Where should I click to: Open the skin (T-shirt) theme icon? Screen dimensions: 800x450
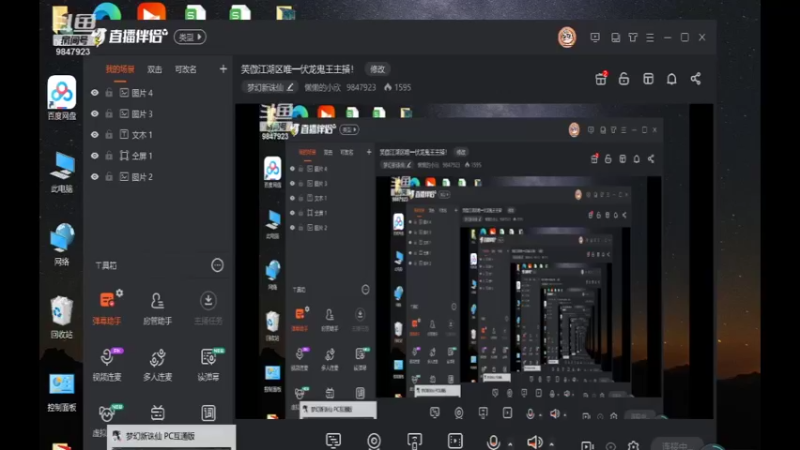click(633, 37)
